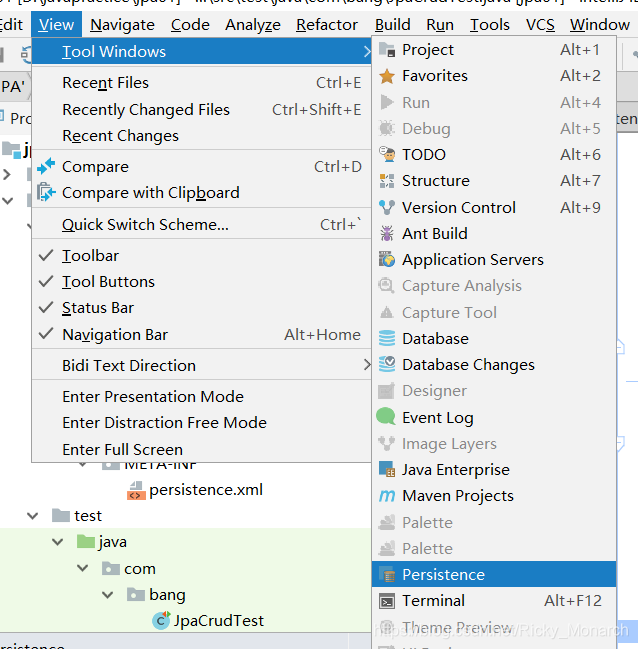The image size is (638, 649).
Task: Choose the first Palette submenu entry
Action: click(x=494, y=523)
